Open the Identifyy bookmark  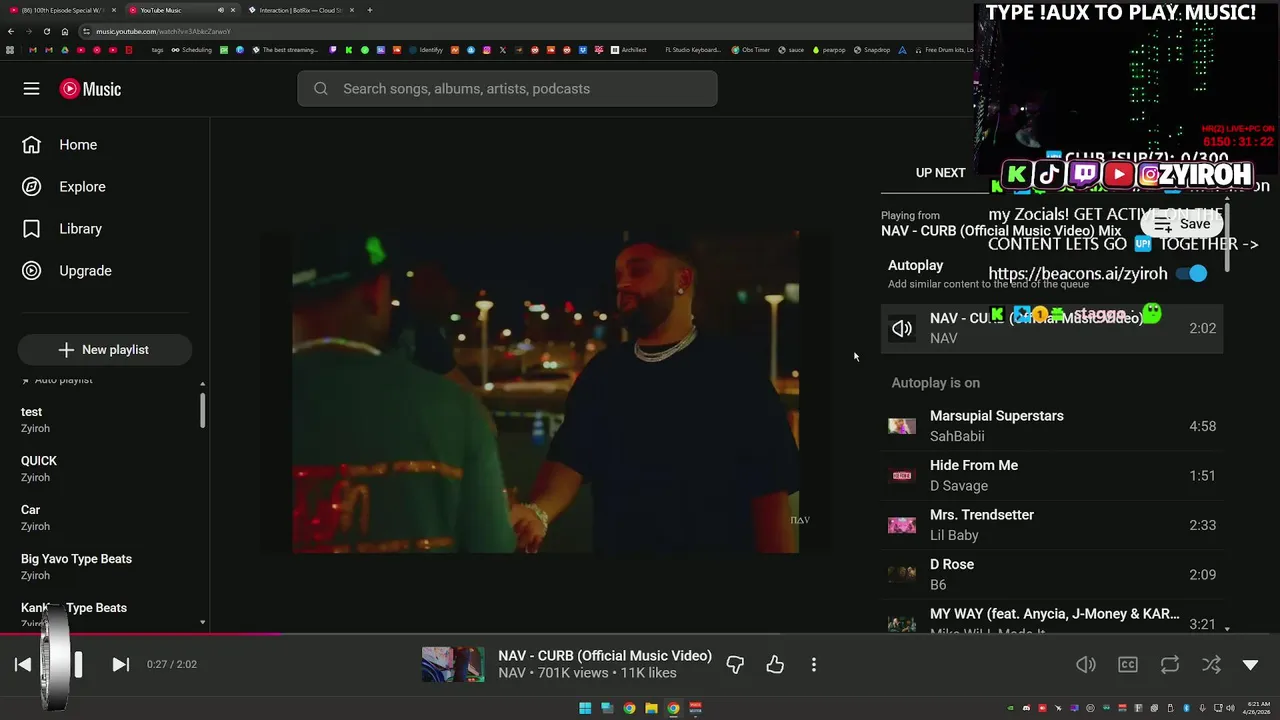click(x=426, y=50)
